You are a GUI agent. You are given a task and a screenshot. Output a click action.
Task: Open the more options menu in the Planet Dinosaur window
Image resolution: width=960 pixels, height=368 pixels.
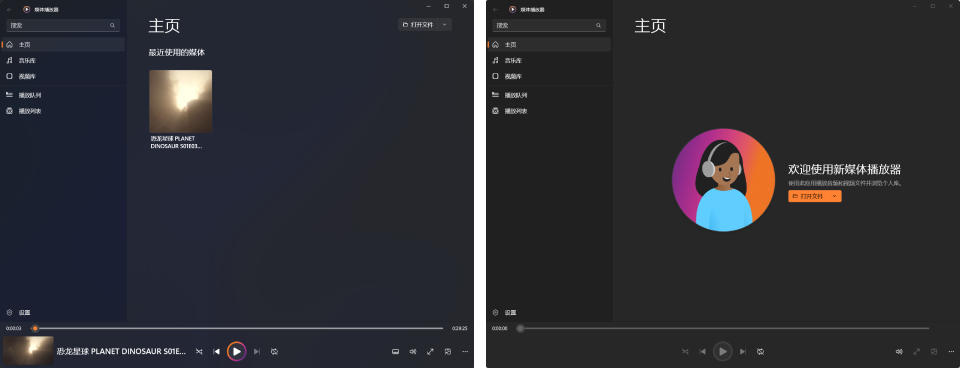[465, 351]
